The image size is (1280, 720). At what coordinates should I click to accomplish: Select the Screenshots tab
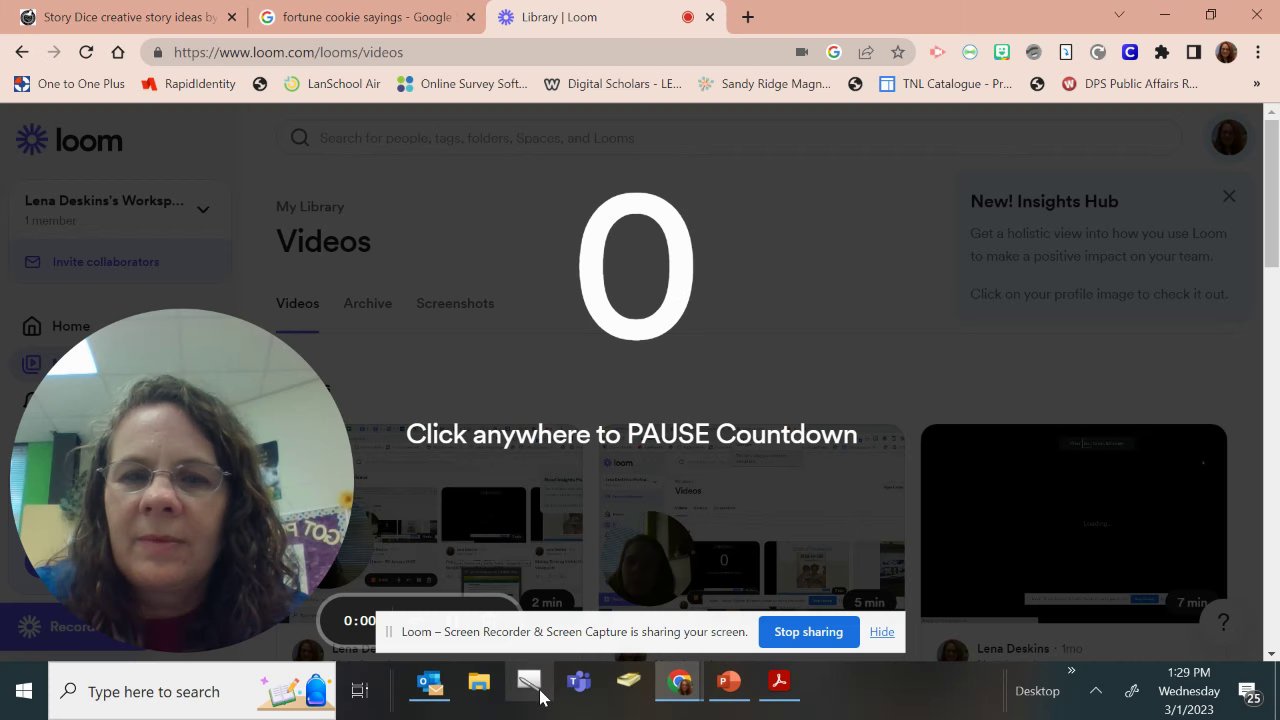point(455,303)
